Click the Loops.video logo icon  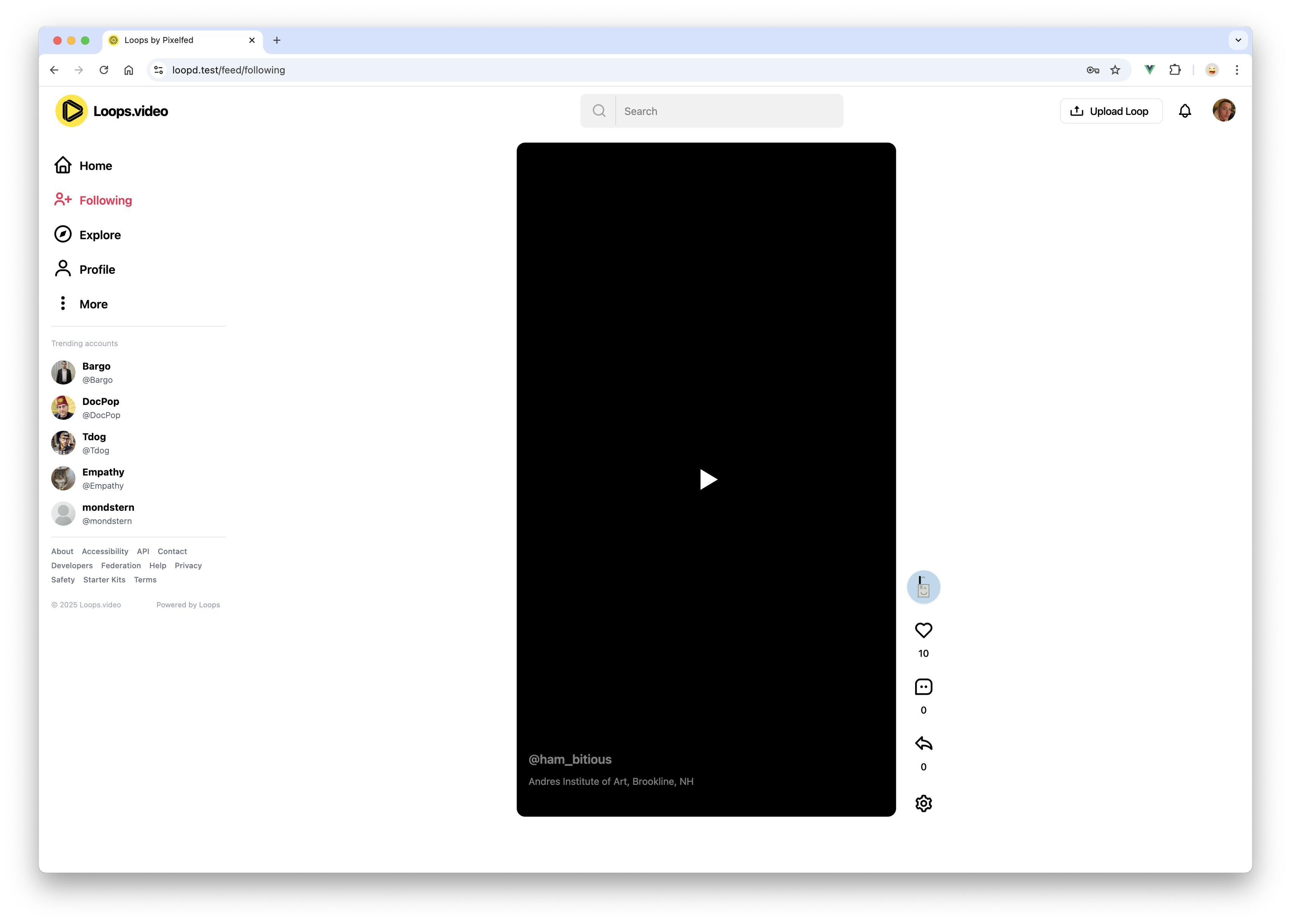[71, 111]
